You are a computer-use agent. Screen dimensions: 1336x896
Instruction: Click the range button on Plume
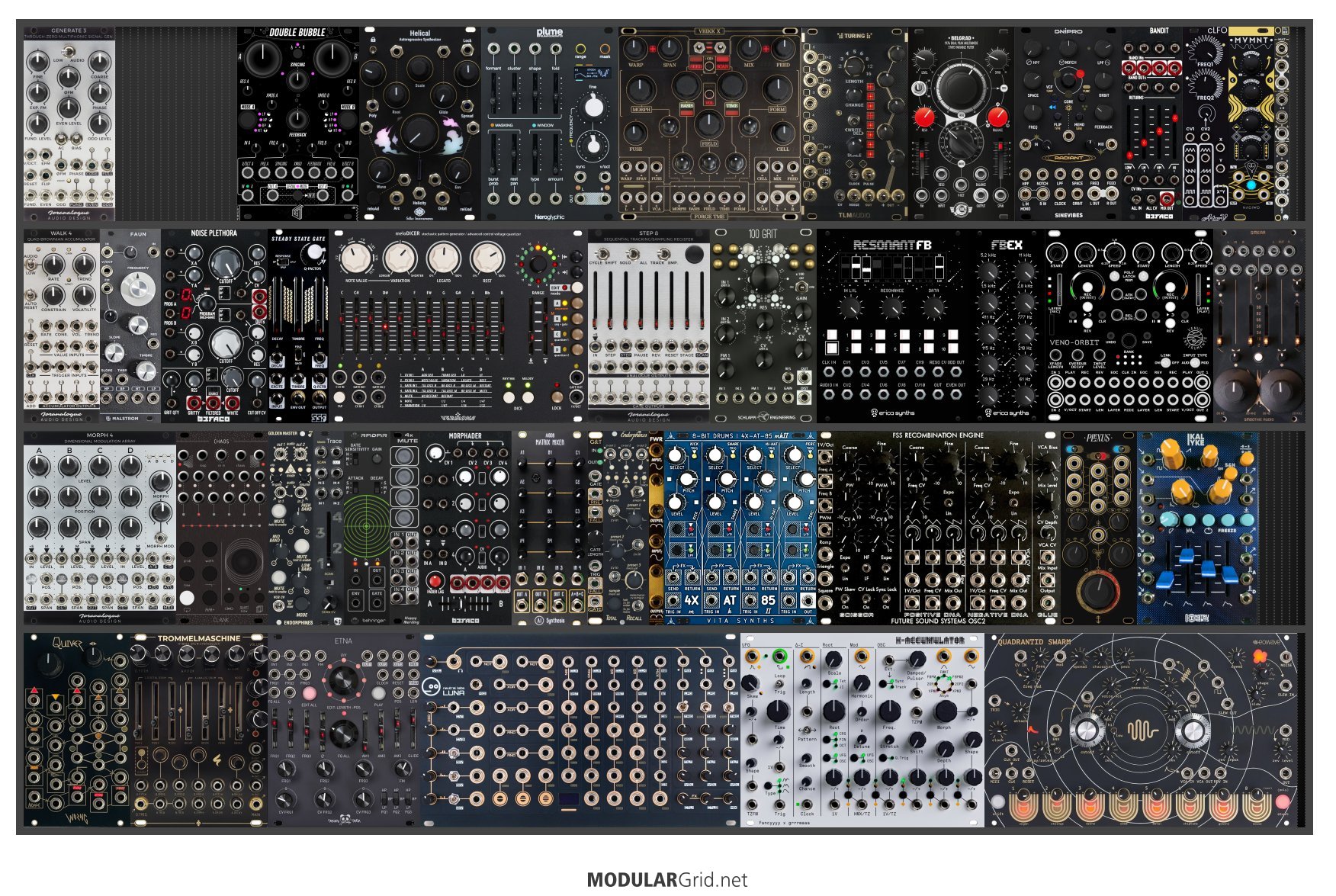tap(581, 49)
